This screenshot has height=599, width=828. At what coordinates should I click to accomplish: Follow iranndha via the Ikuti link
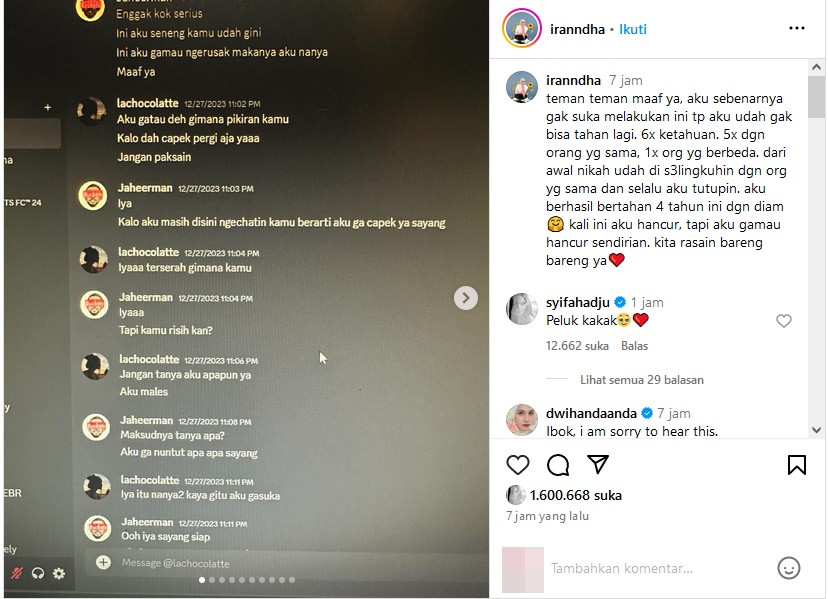click(x=633, y=29)
